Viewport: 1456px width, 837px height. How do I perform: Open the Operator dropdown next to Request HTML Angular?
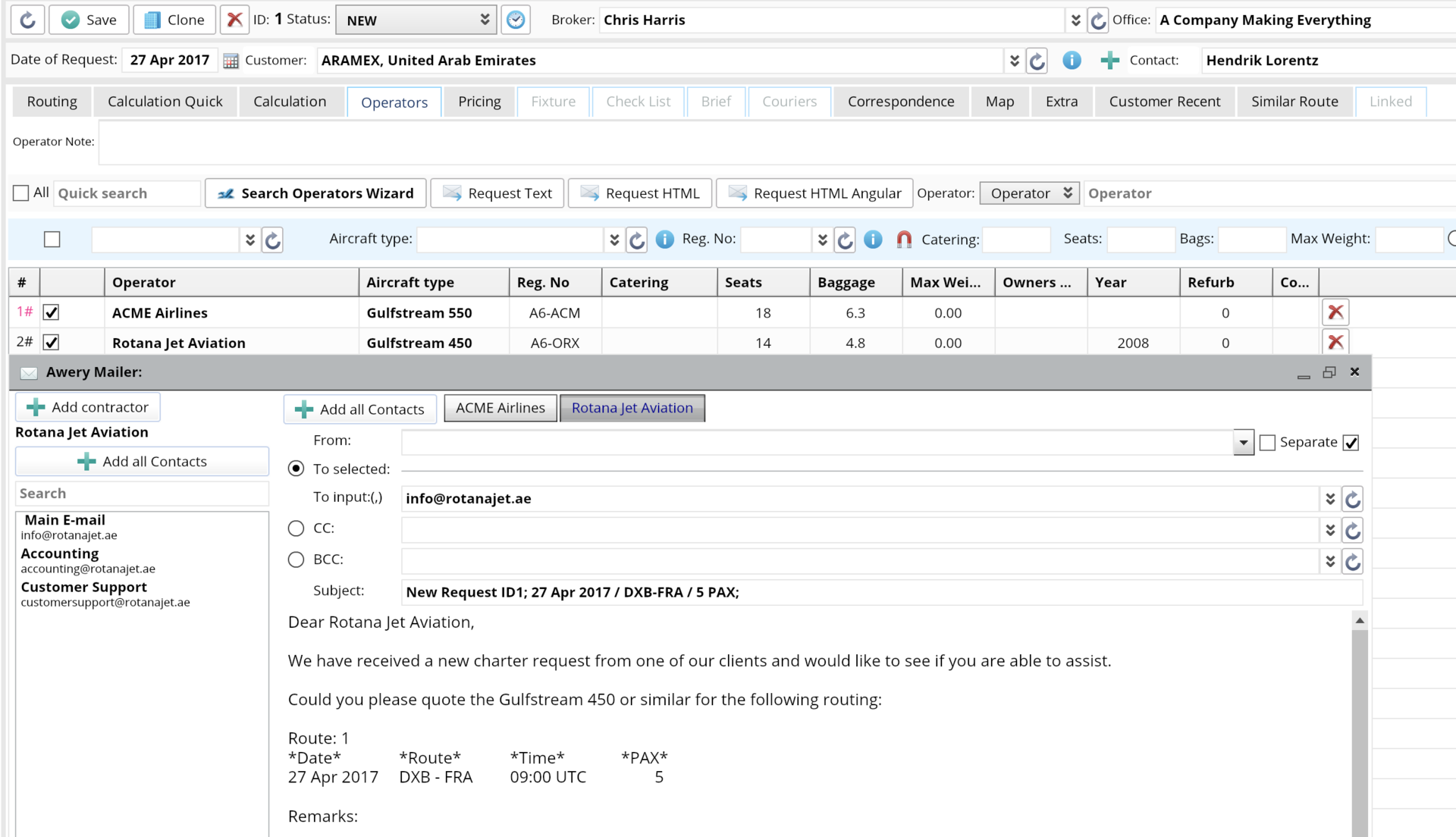coord(1029,193)
